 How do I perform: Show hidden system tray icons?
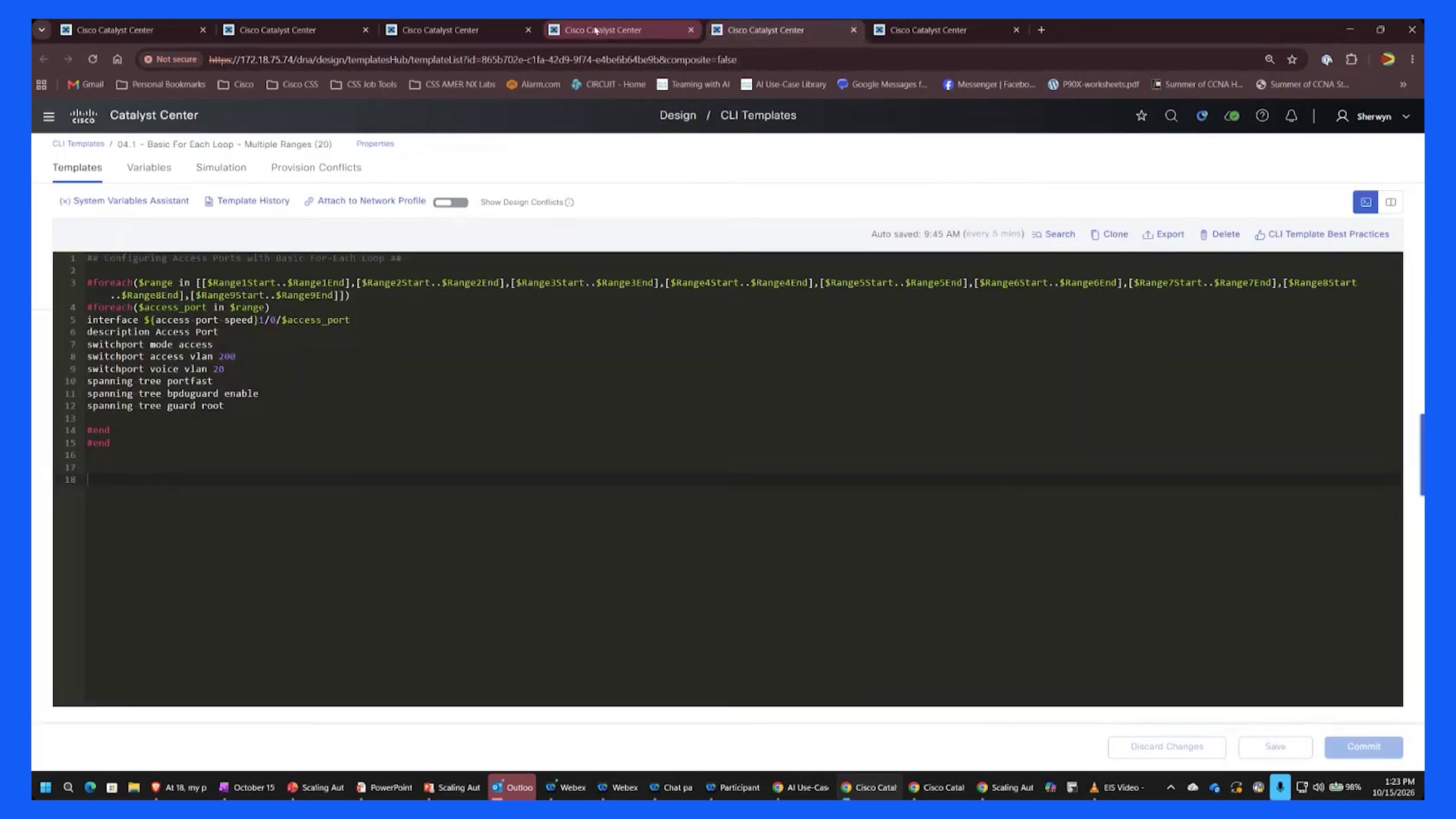coord(1171,787)
